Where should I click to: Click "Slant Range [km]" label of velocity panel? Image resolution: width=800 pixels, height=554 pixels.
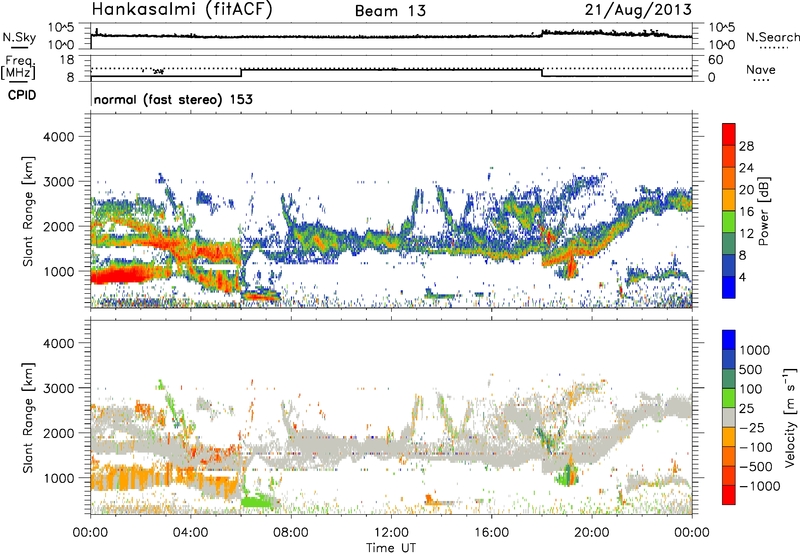tap(28, 417)
